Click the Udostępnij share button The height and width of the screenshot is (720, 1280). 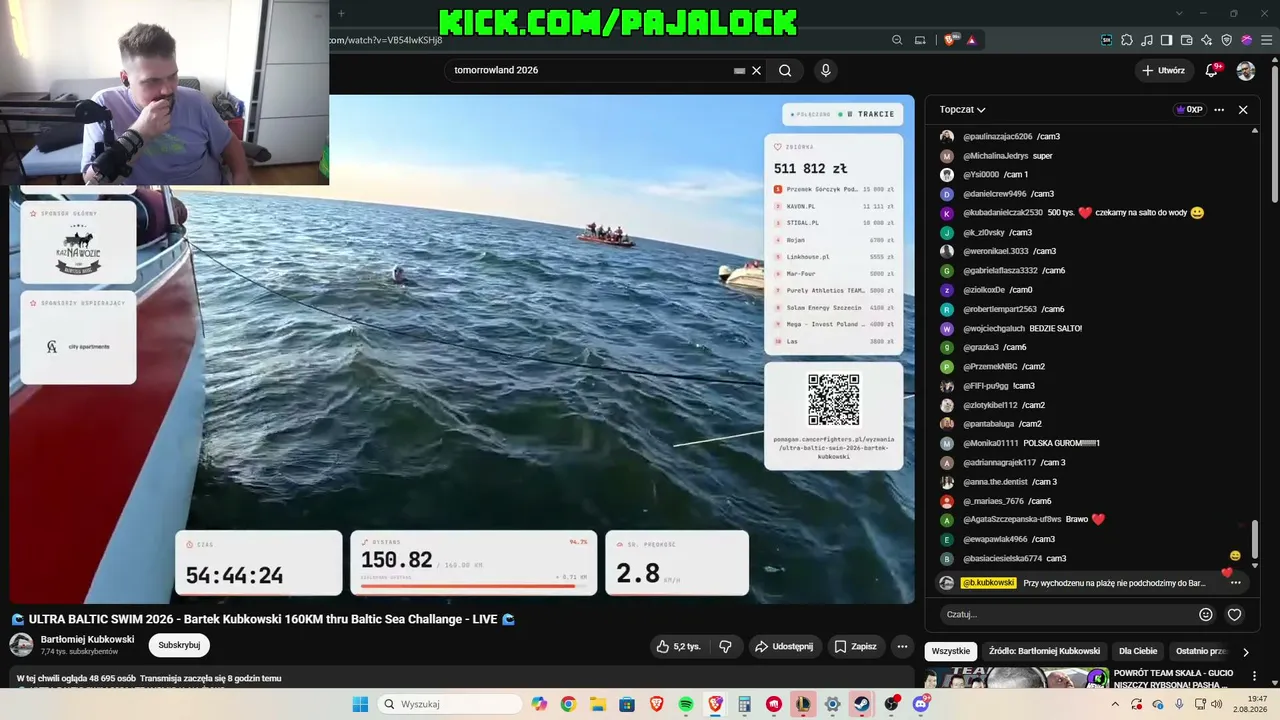tap(784, 646)
